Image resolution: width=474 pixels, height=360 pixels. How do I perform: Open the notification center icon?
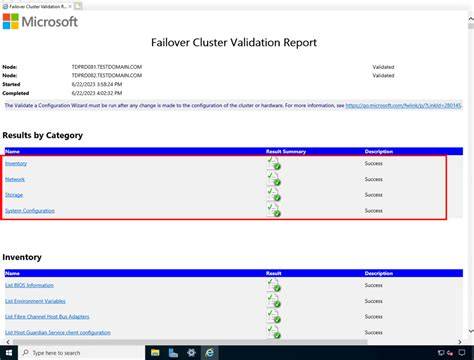tap(462, 353)
